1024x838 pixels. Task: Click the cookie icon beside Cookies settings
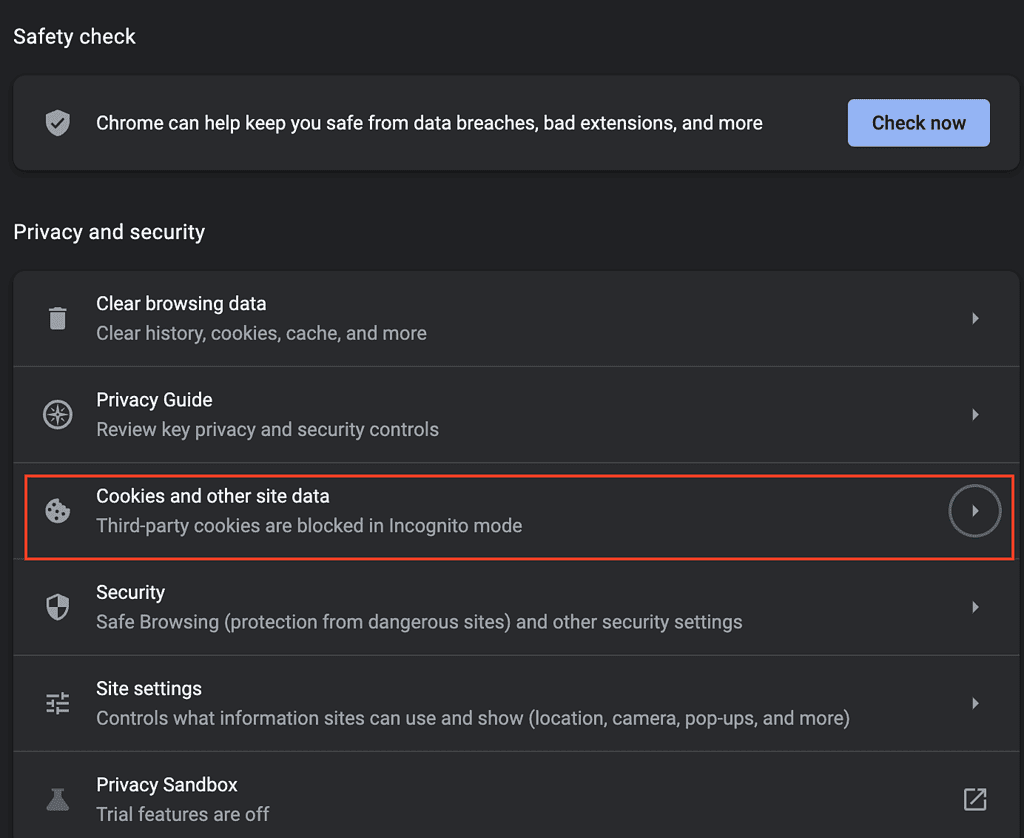[x=57, y=510]
